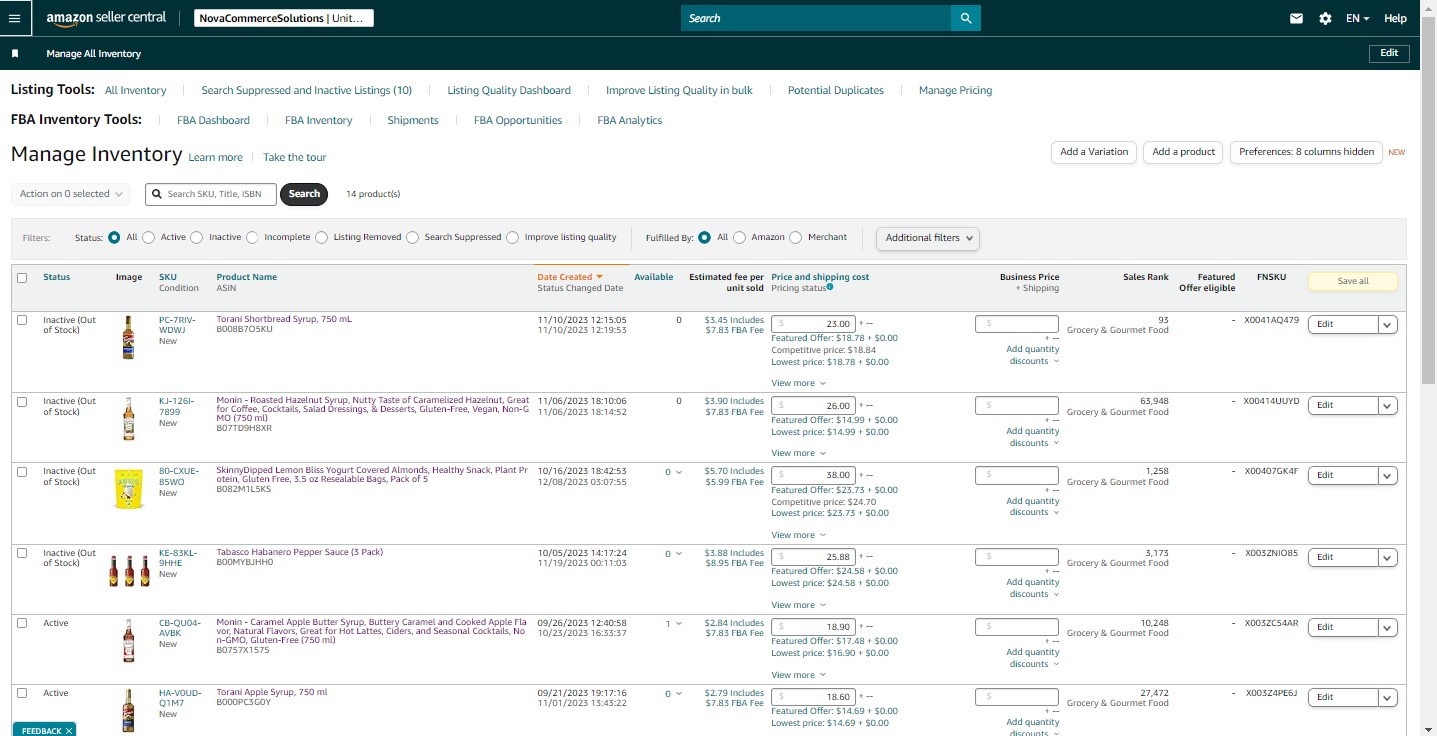
Task: Open SkinnyDipped Lemon Bliss Almonds product image
Action: [129, 489]
